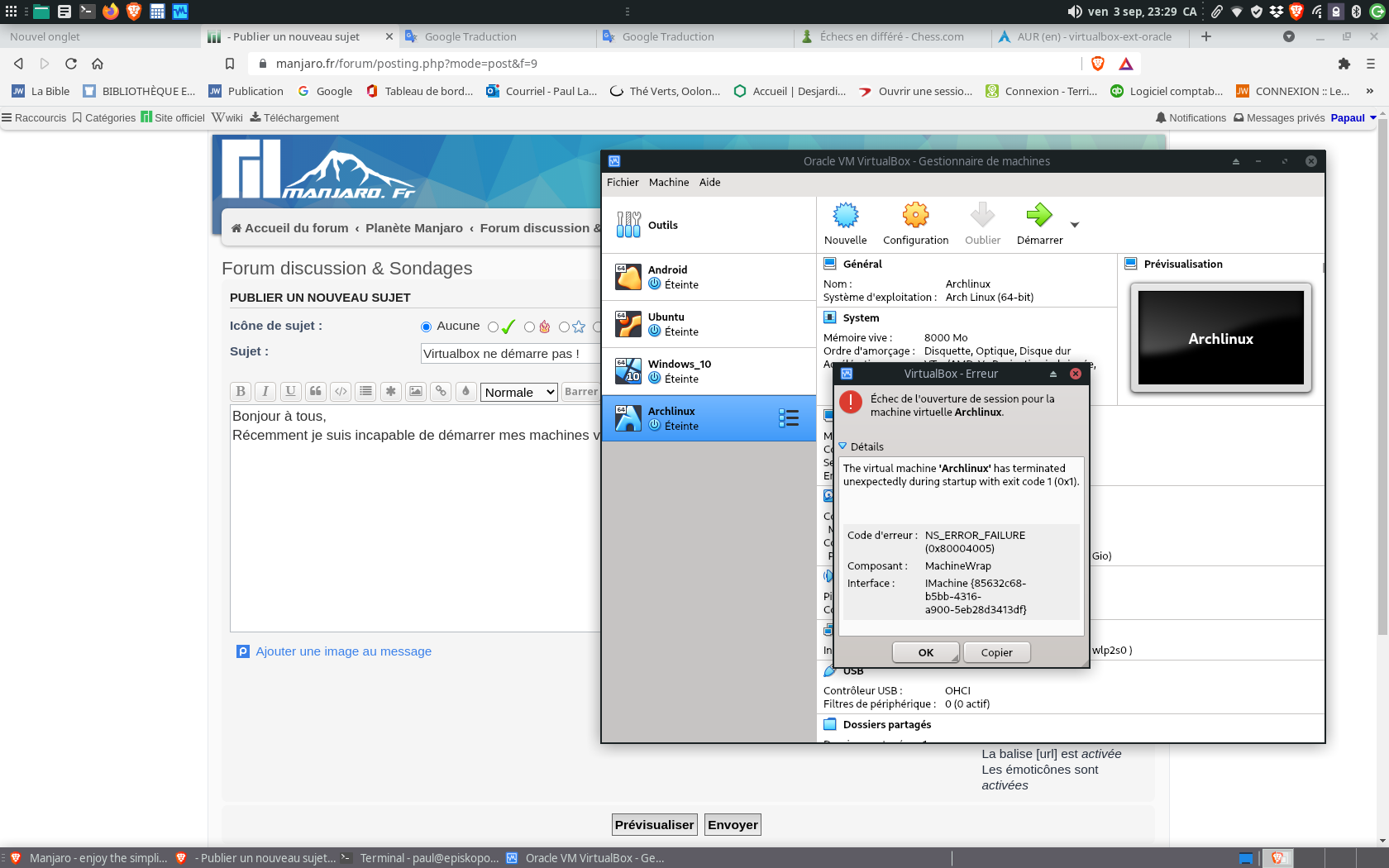Image resolution: width=1389 pixels, height=868 pixels.
Task: Insert an image with the image icon
Action: [416, 392]
